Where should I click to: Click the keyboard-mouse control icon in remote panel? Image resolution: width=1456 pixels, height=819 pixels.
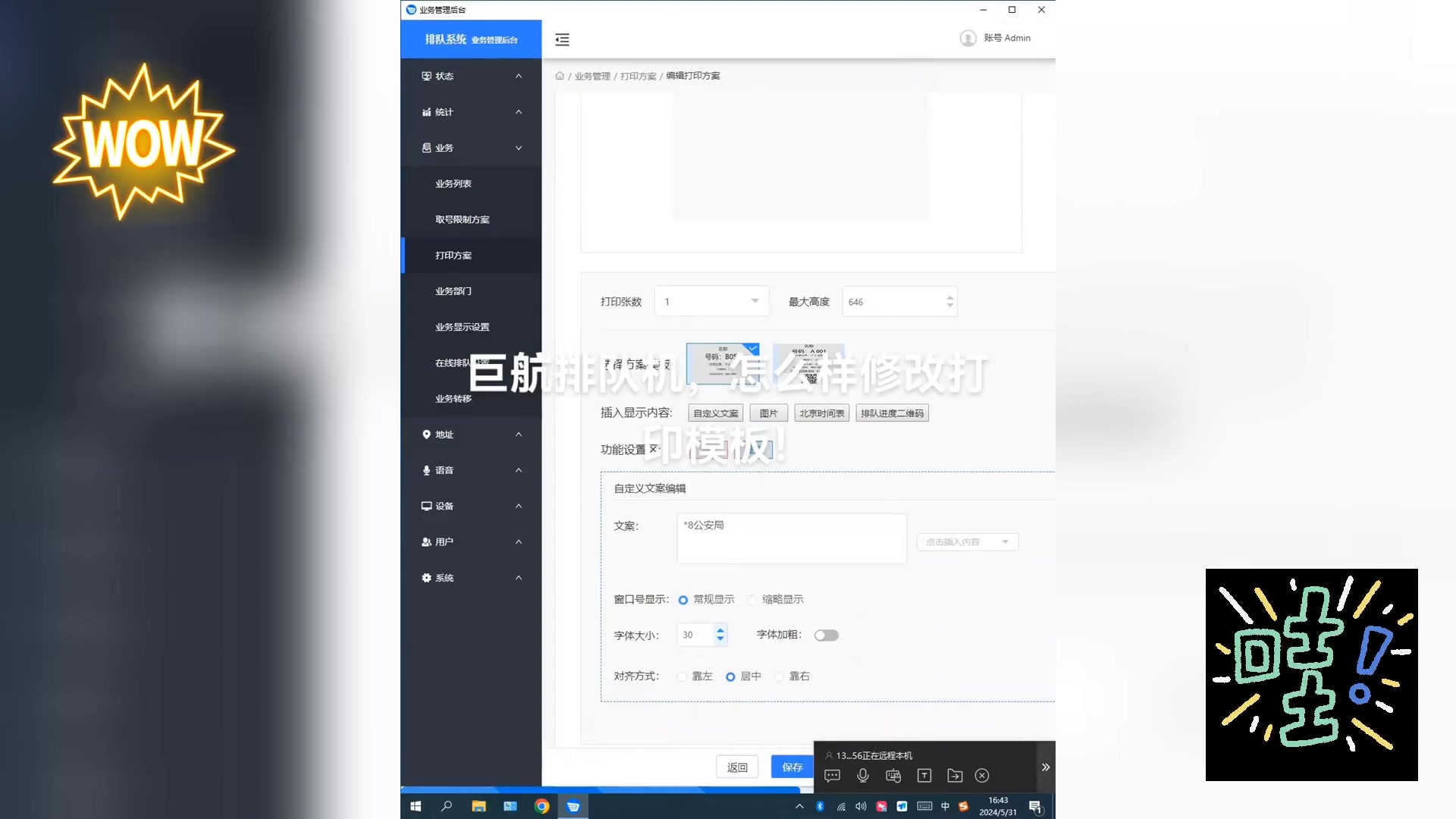(893, 776)
